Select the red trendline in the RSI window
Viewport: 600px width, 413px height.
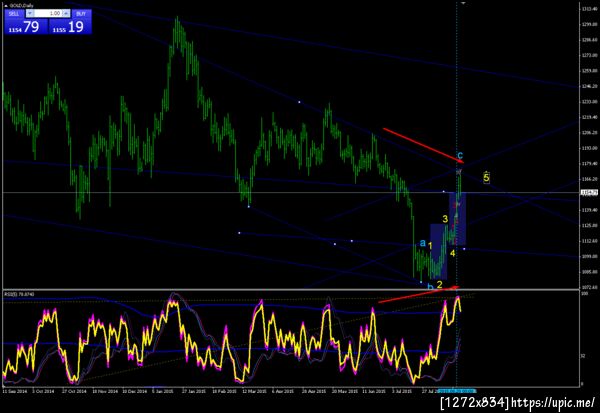418,295
